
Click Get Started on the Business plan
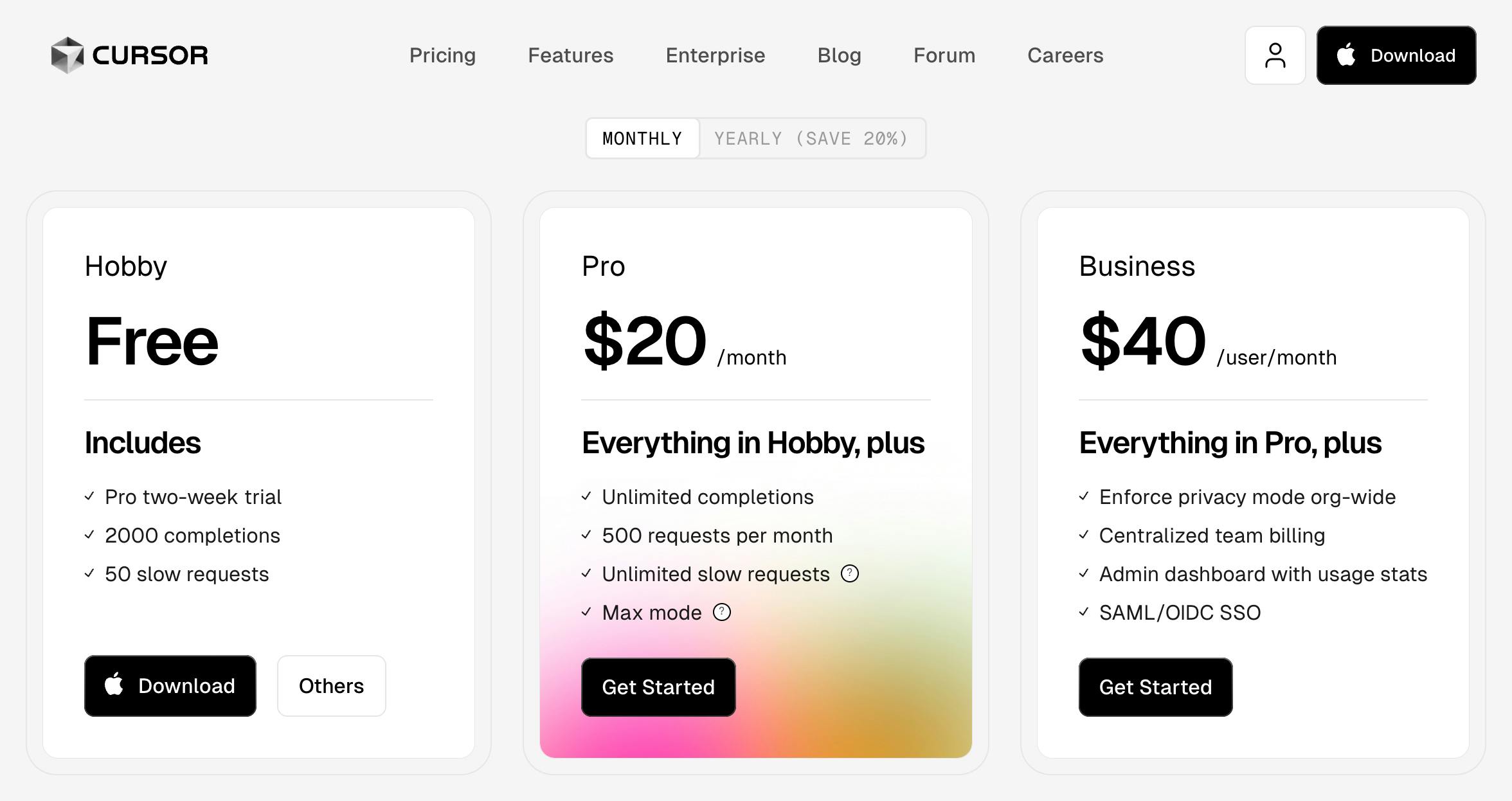[1155, 687]
